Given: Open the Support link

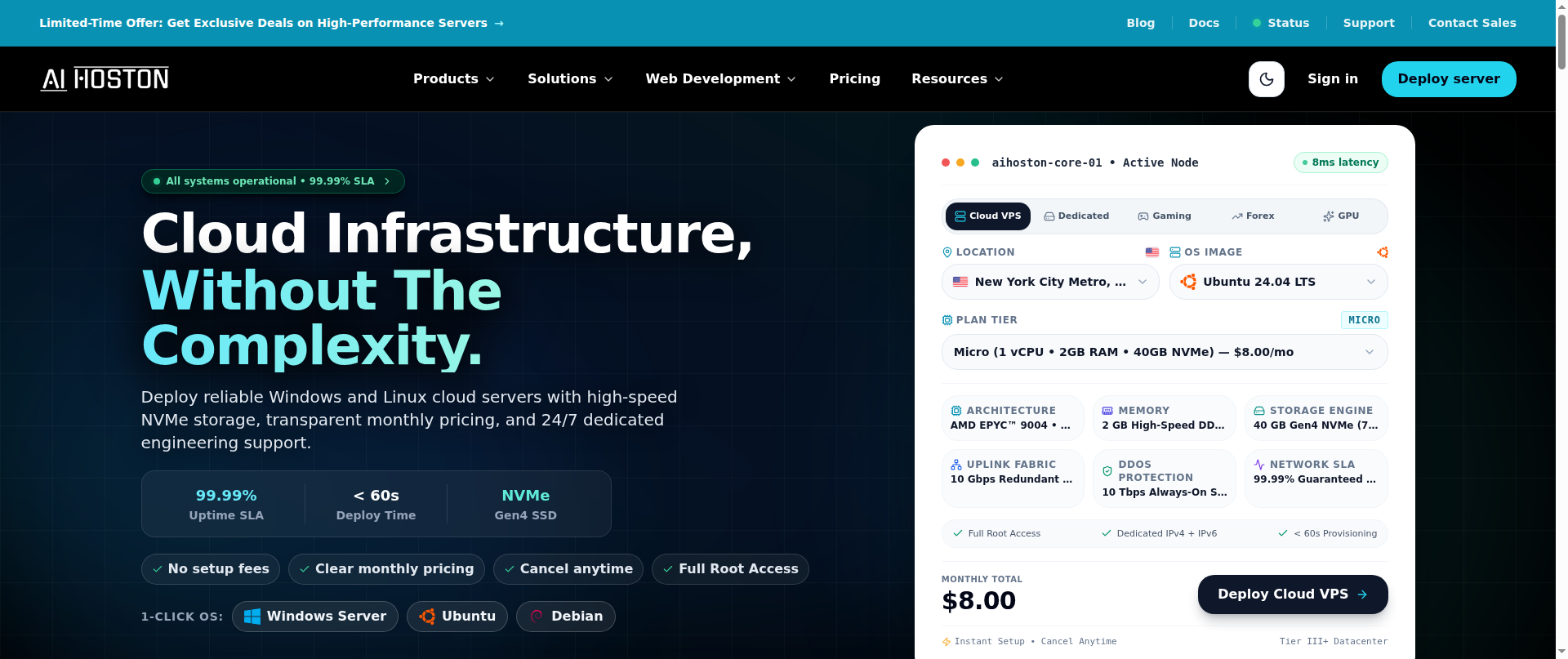Looking at the screenshot, I should point(1369,23).
